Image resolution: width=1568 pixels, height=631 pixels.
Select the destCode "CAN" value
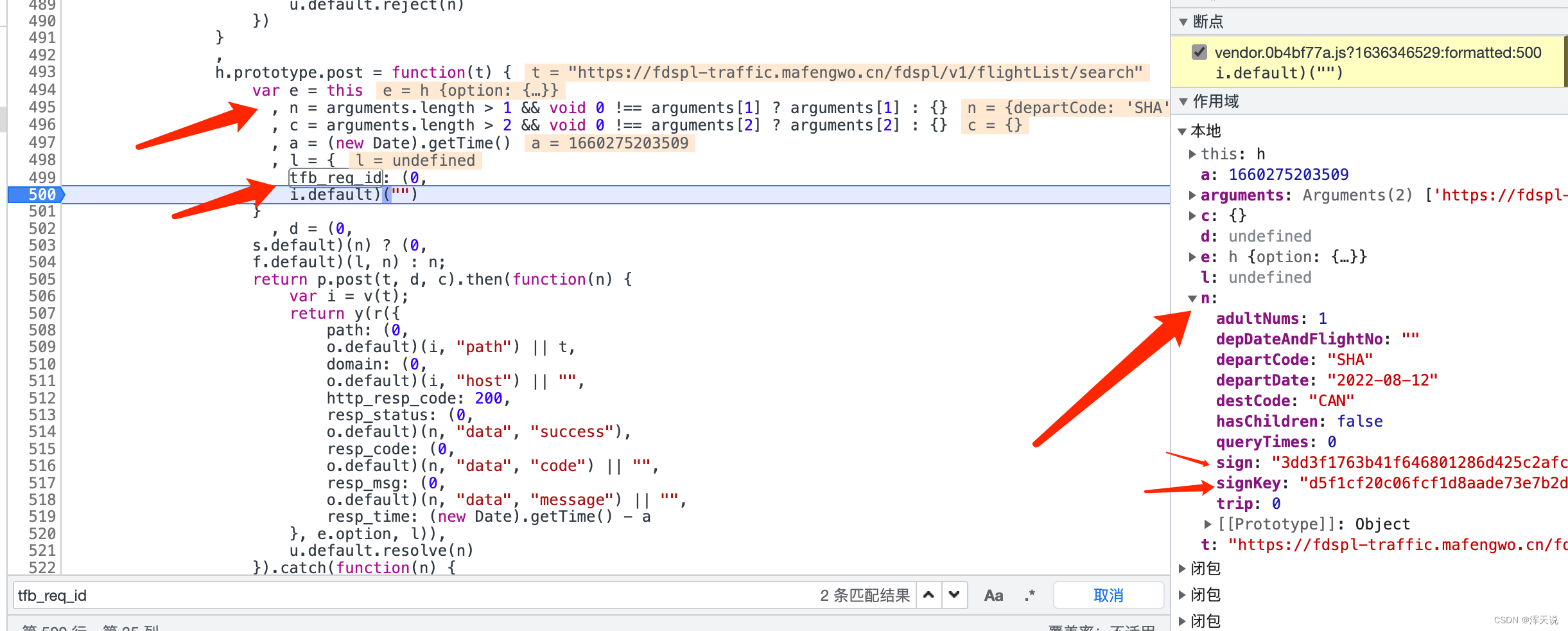tap(1332, 401)
